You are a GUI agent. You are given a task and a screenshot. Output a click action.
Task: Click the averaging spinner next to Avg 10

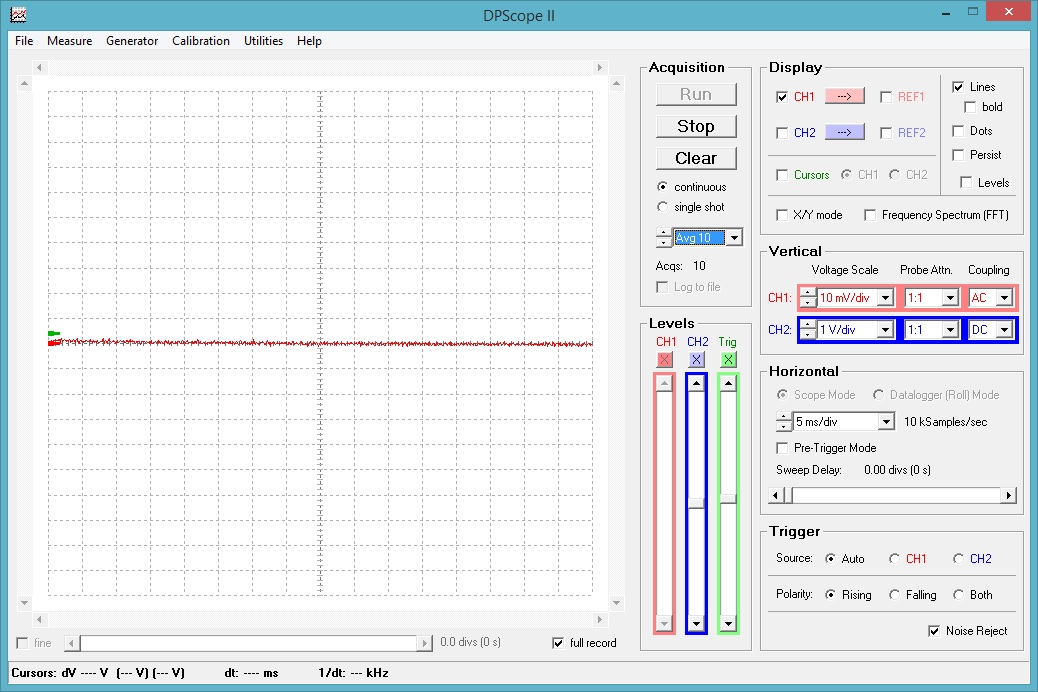tap(664, 237)
